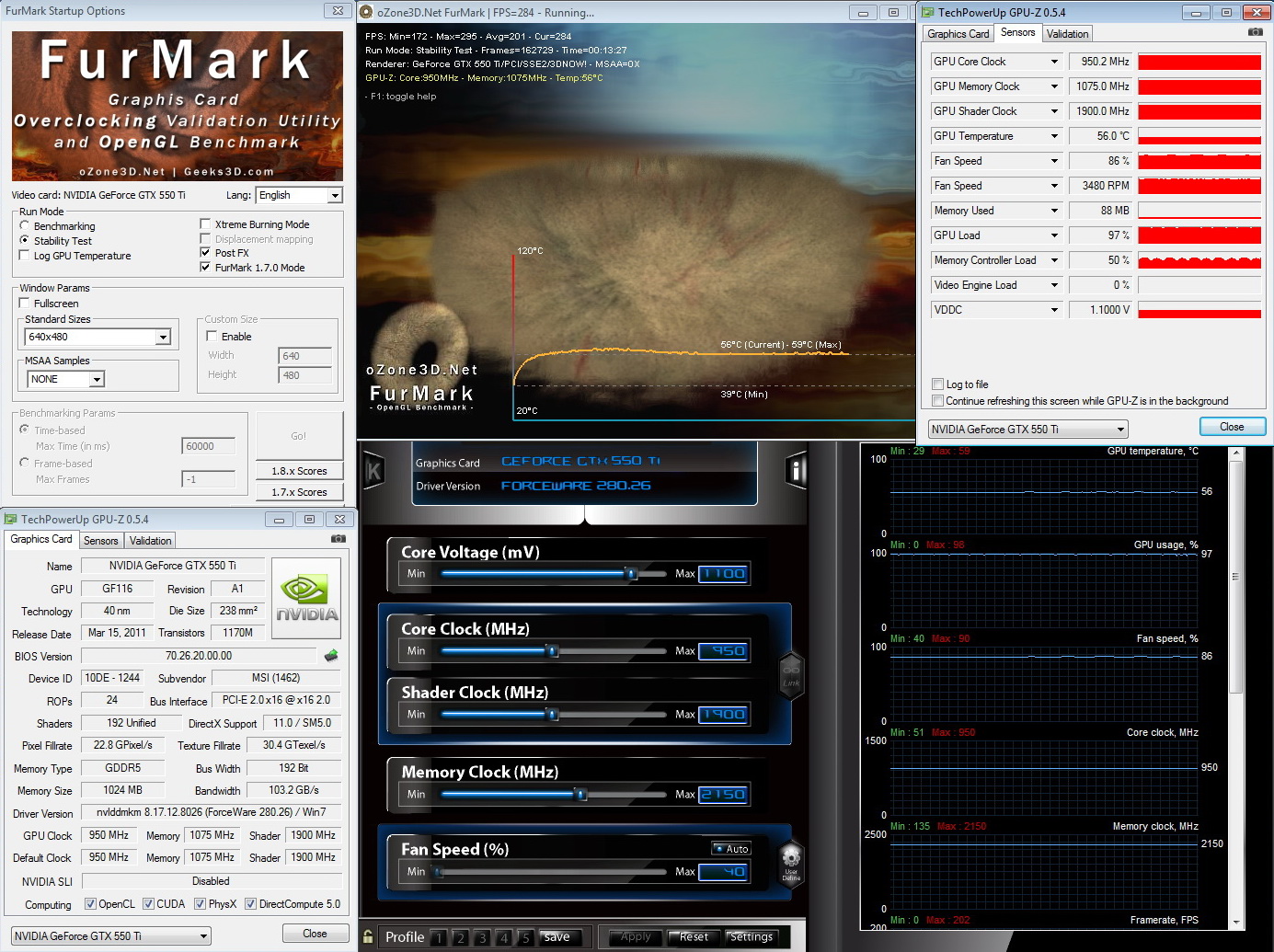The image size is (1274, 952).
Task: Open Sensors tab in the bottom-left GPU-Z window
Action: 101,541
